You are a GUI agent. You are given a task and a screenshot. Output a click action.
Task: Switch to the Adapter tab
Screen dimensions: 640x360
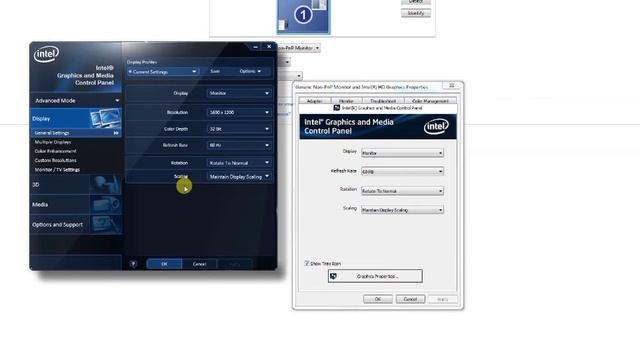314,100
